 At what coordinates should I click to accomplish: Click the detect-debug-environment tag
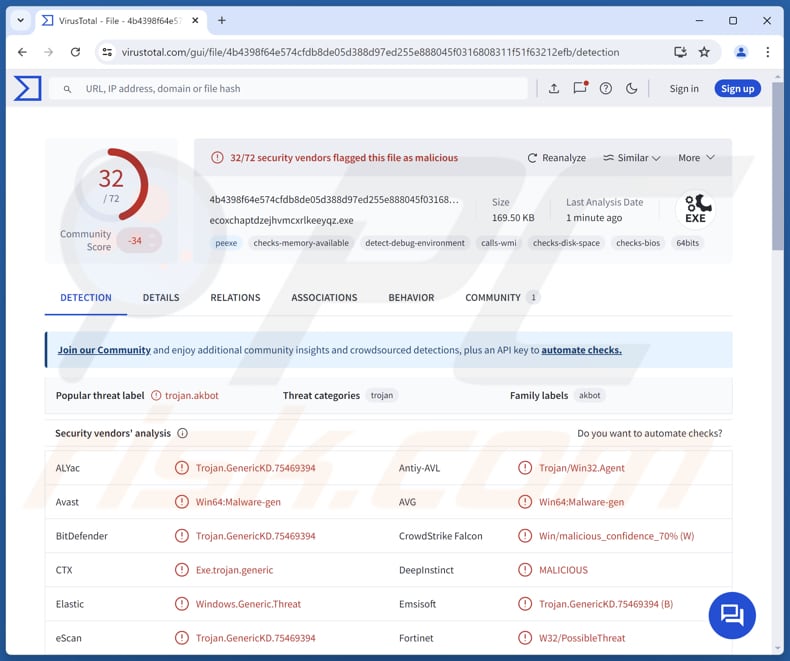(x=415, y=243)
